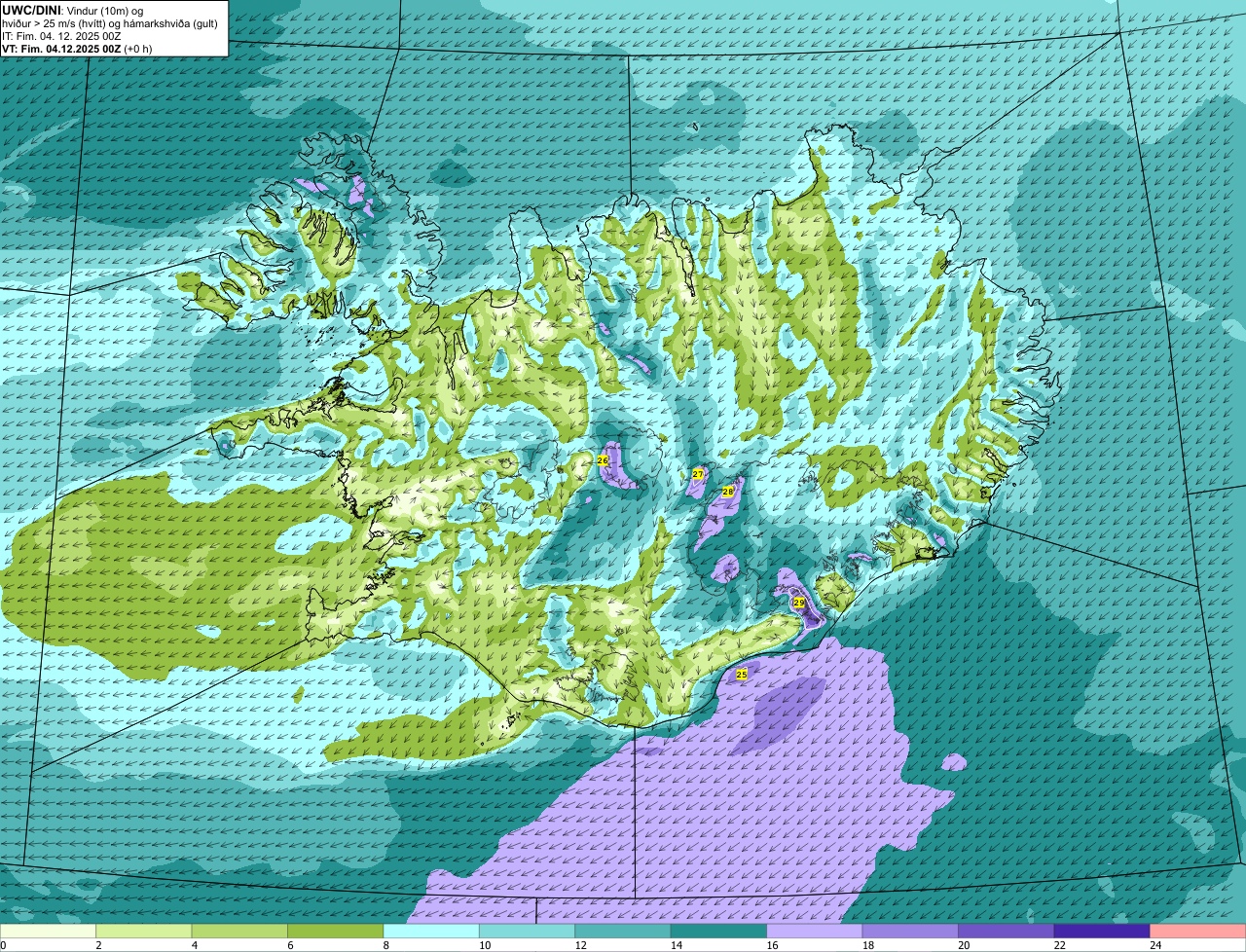Click the '0' tick on the color scale
This screenshot has height=952, width=1246.
point(3,945)
